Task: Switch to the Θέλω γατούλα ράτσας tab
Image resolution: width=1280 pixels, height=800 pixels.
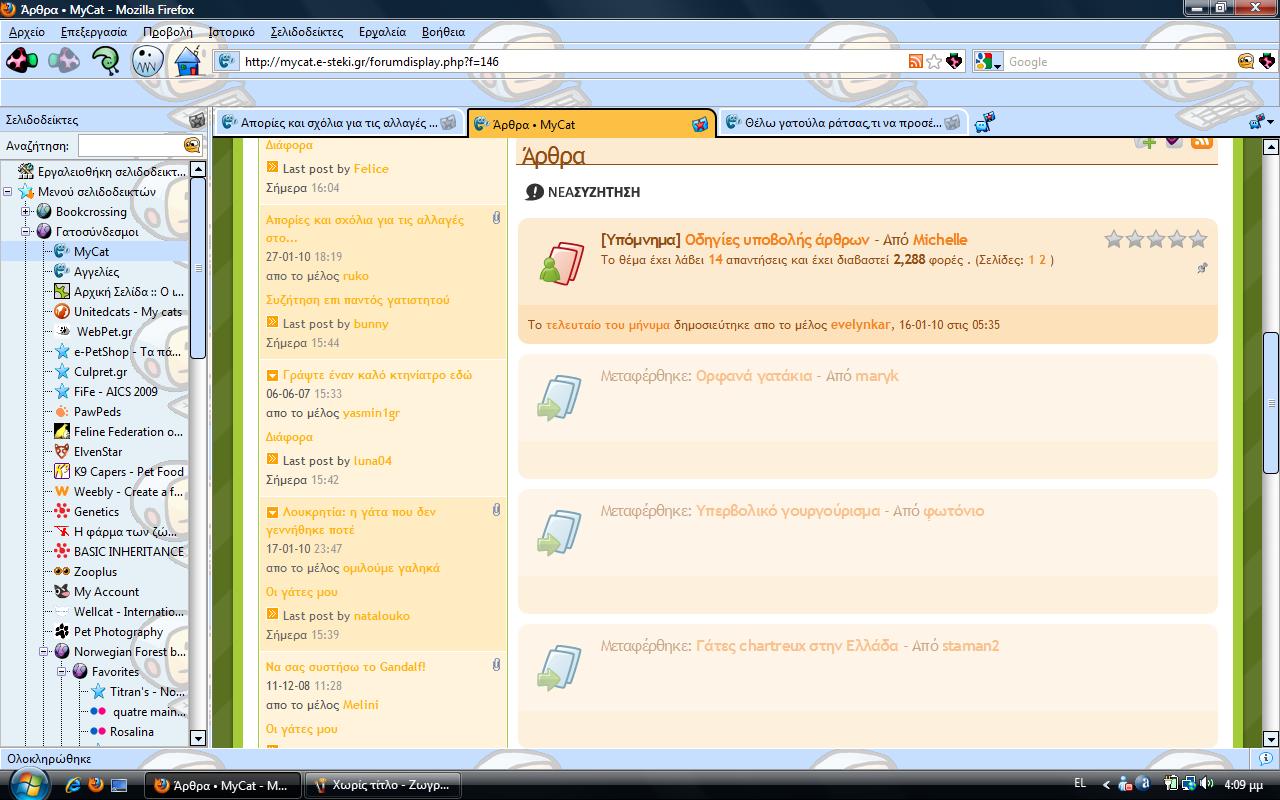Action: coord(832,123)
